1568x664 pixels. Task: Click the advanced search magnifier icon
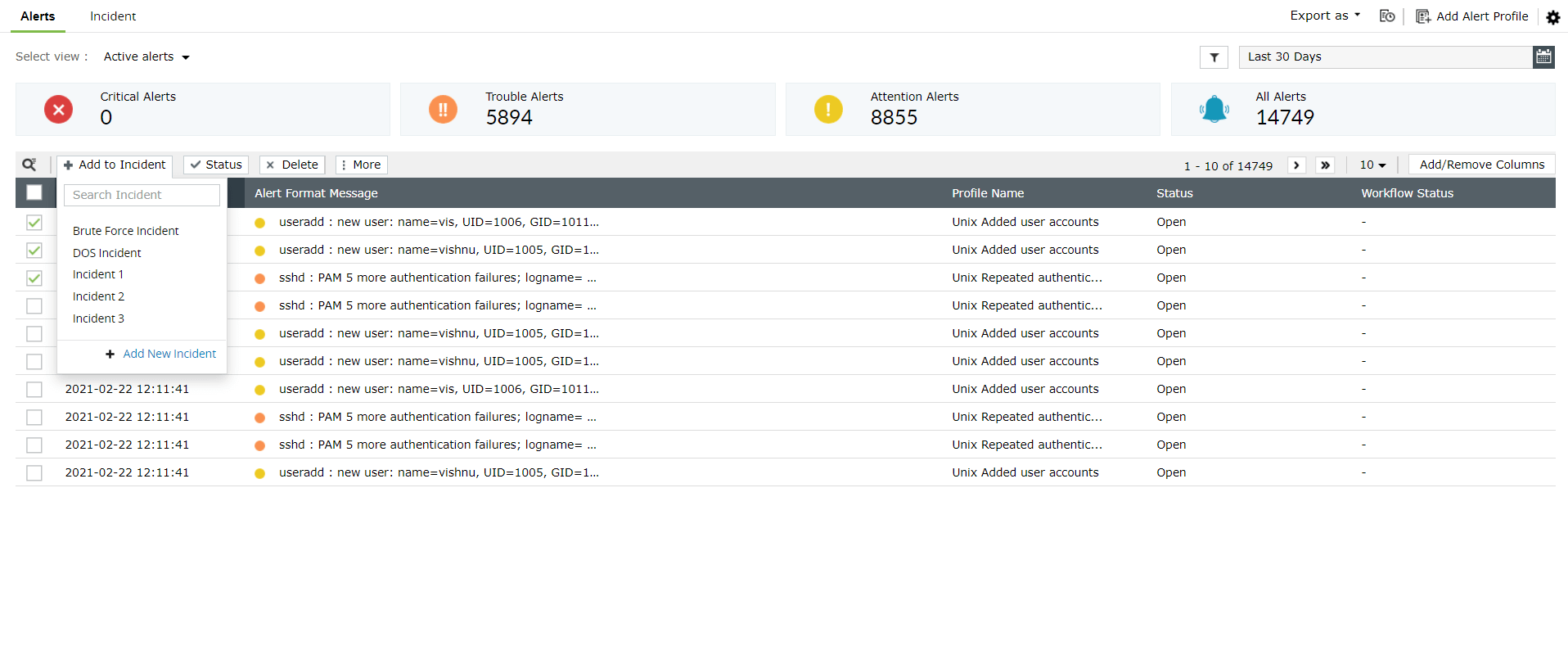[x=29, y=165]
